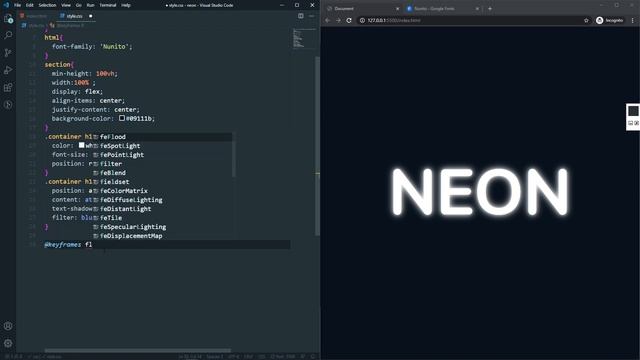Screen dimensions: 640x360
Task: Open the Search view in activity bar
Action: click(x=8, y=36)
